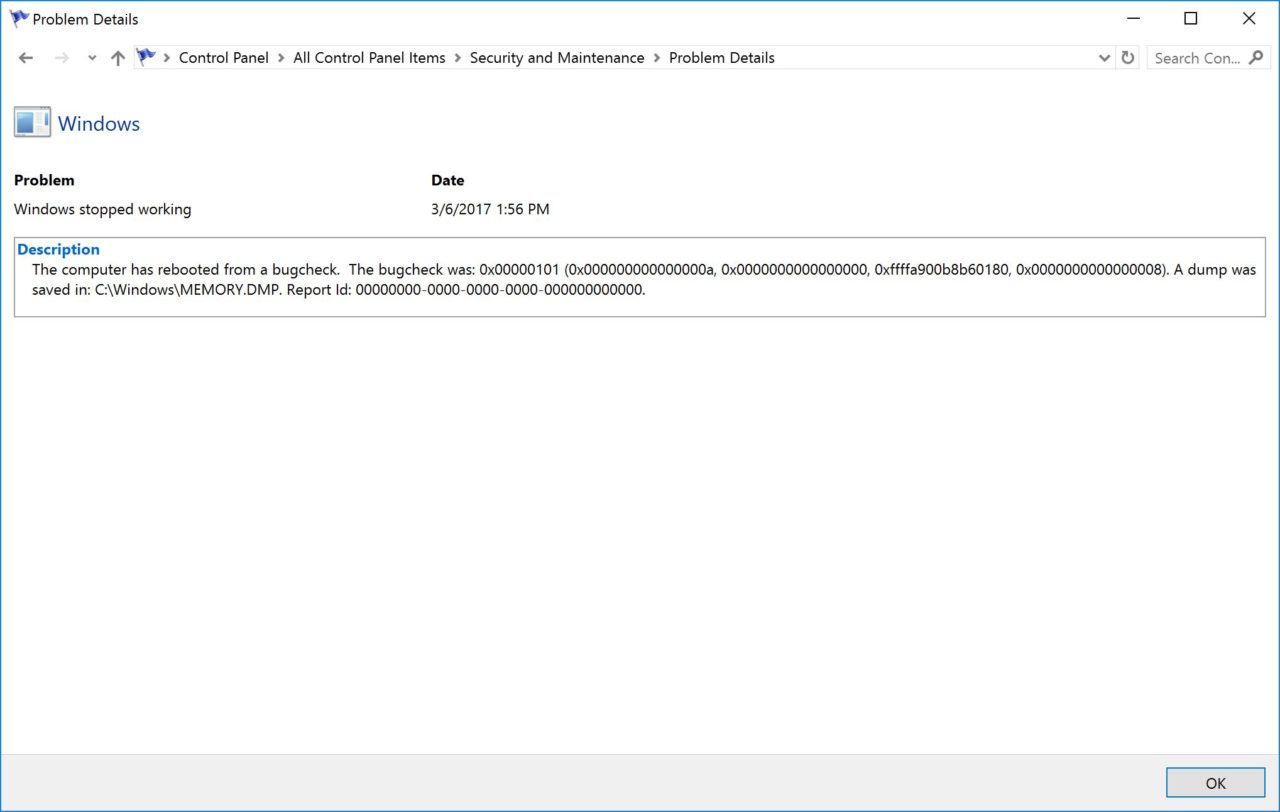Click the search magnifier icon
Screen dimensions: 1280x812
tap(1257, 58)
